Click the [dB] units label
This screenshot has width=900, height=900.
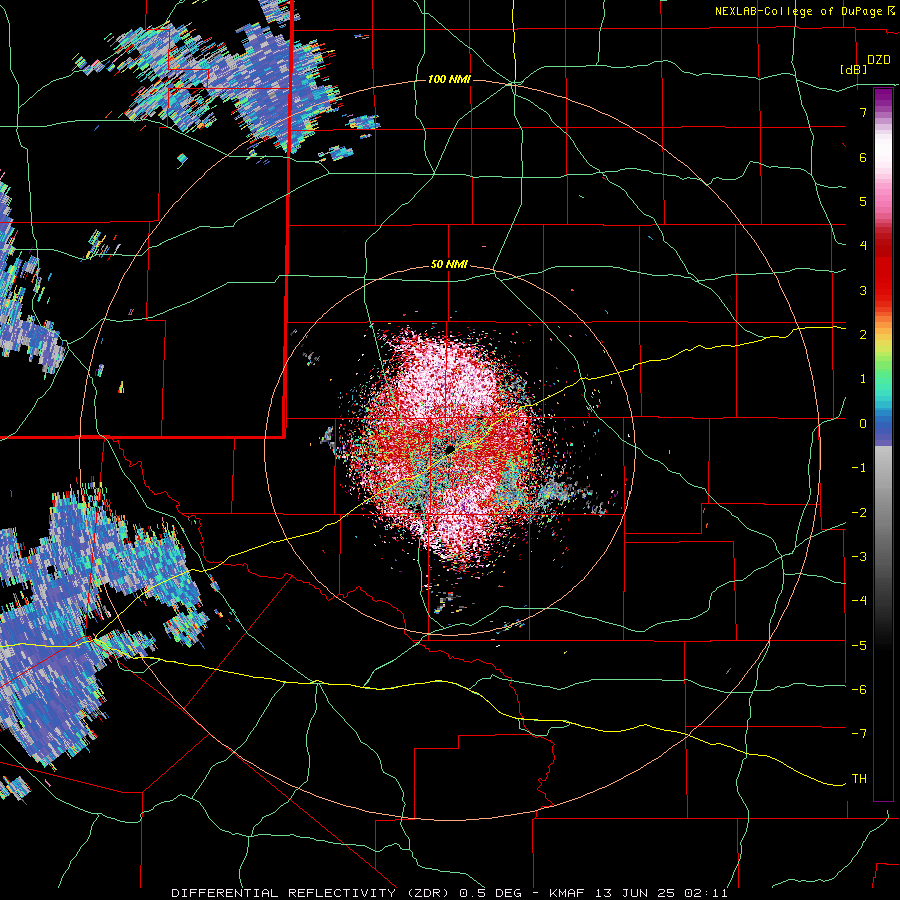point(854,69)
